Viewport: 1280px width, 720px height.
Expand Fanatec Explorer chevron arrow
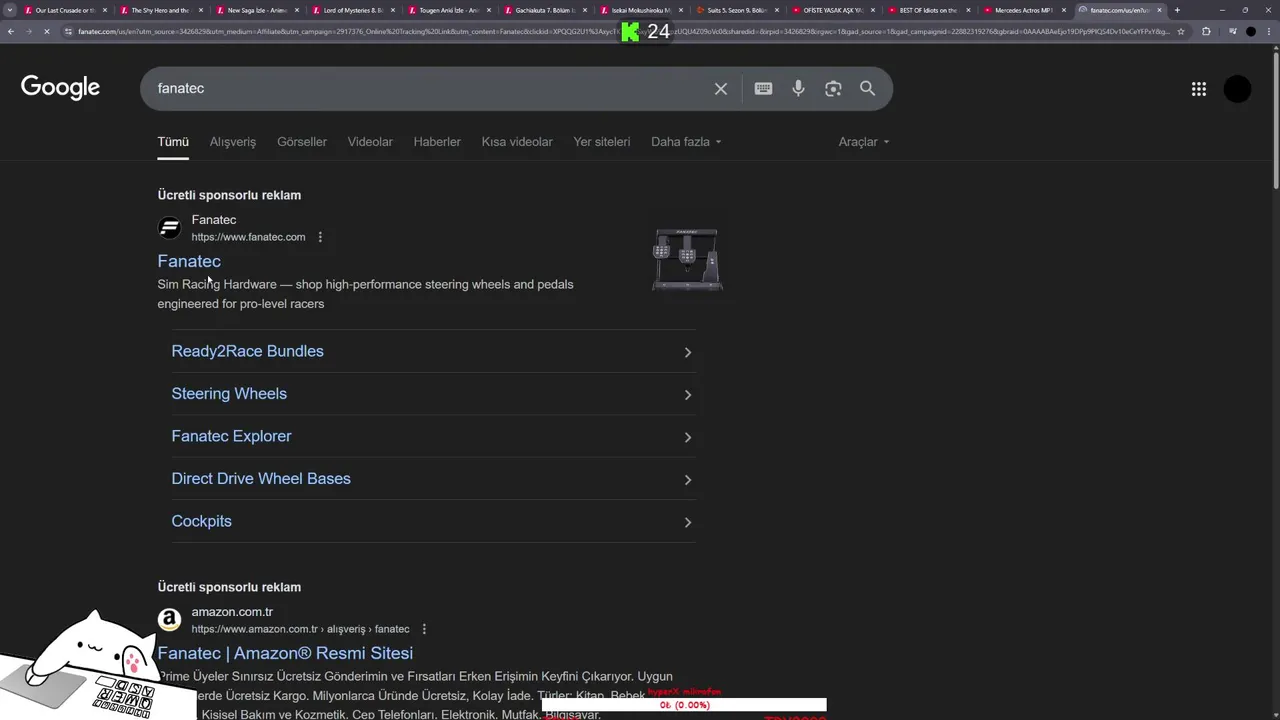point(688,437)
